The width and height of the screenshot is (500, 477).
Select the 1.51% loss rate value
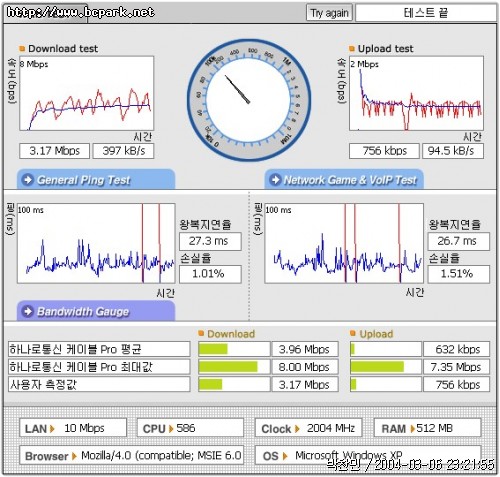(x=459, y=274)
